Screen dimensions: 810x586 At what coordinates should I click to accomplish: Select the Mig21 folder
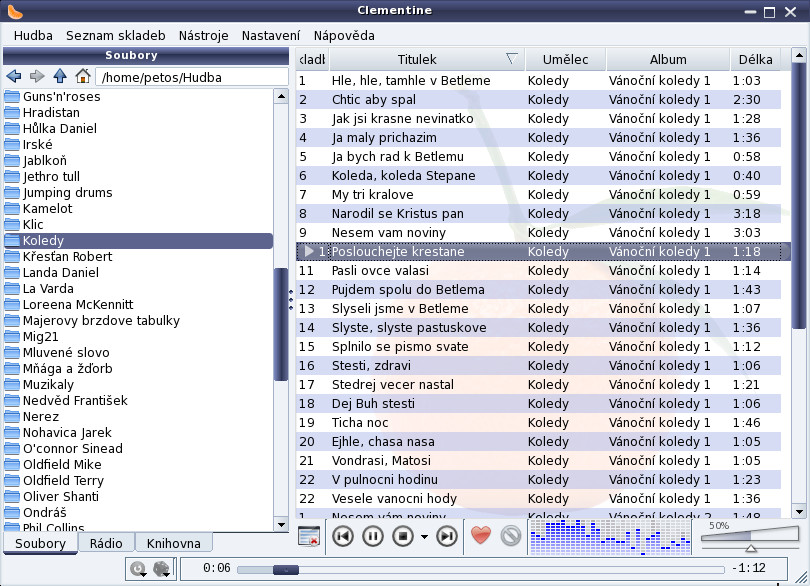(138, 336)
